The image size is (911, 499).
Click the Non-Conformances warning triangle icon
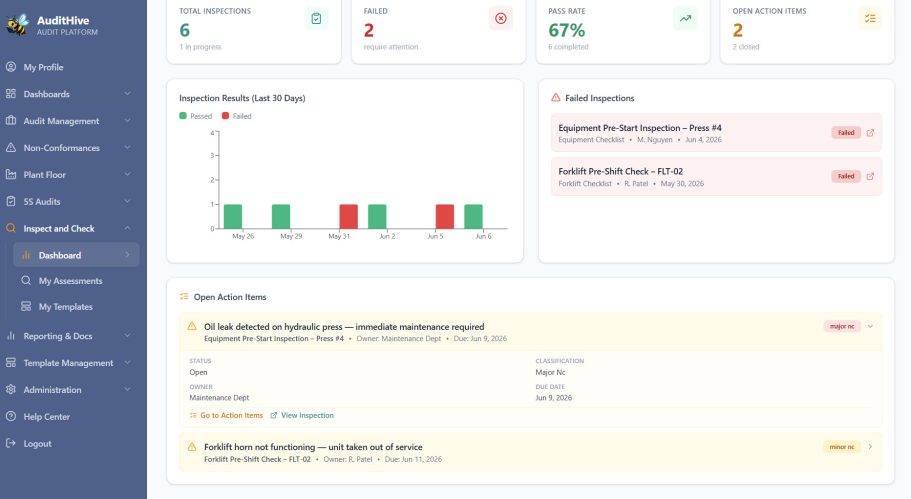tap(10, 148)
